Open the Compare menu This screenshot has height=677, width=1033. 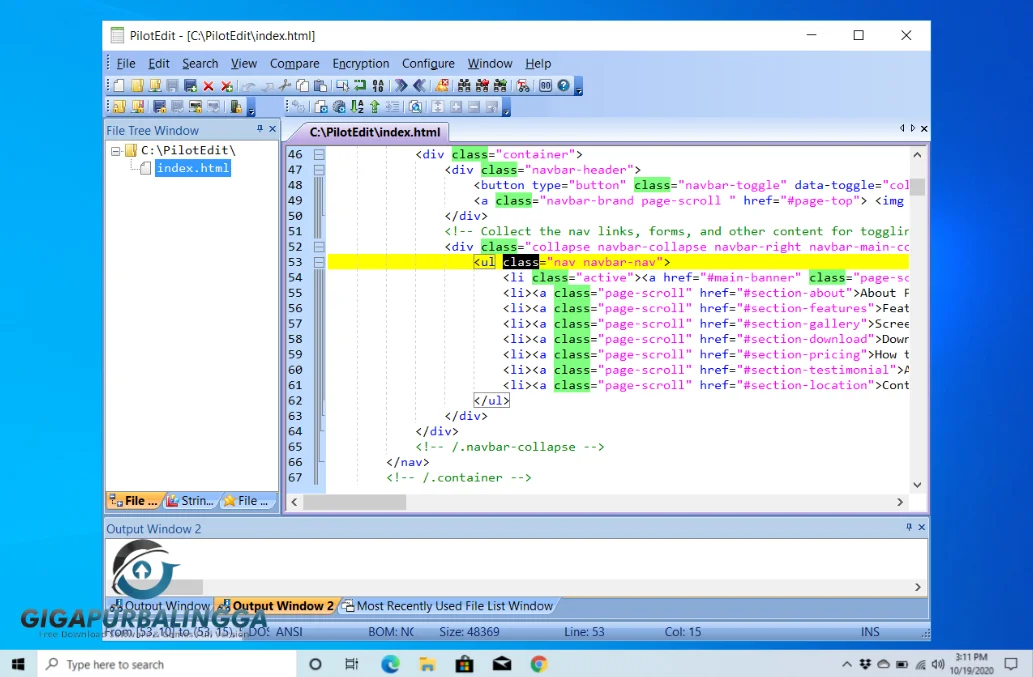(294, 63)
